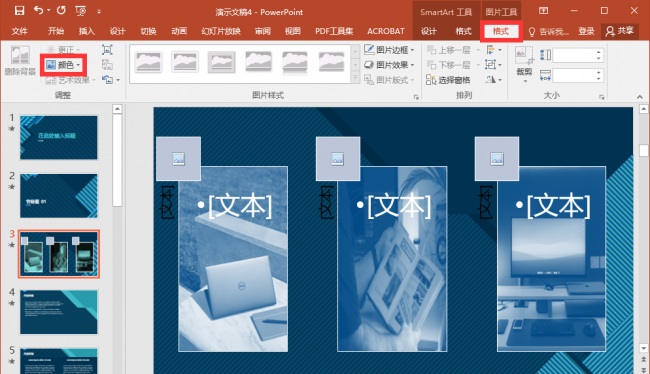Click first SmartArt picture placeholder icon
Viewport: 650px width, 374px height.
pos(179,159)
